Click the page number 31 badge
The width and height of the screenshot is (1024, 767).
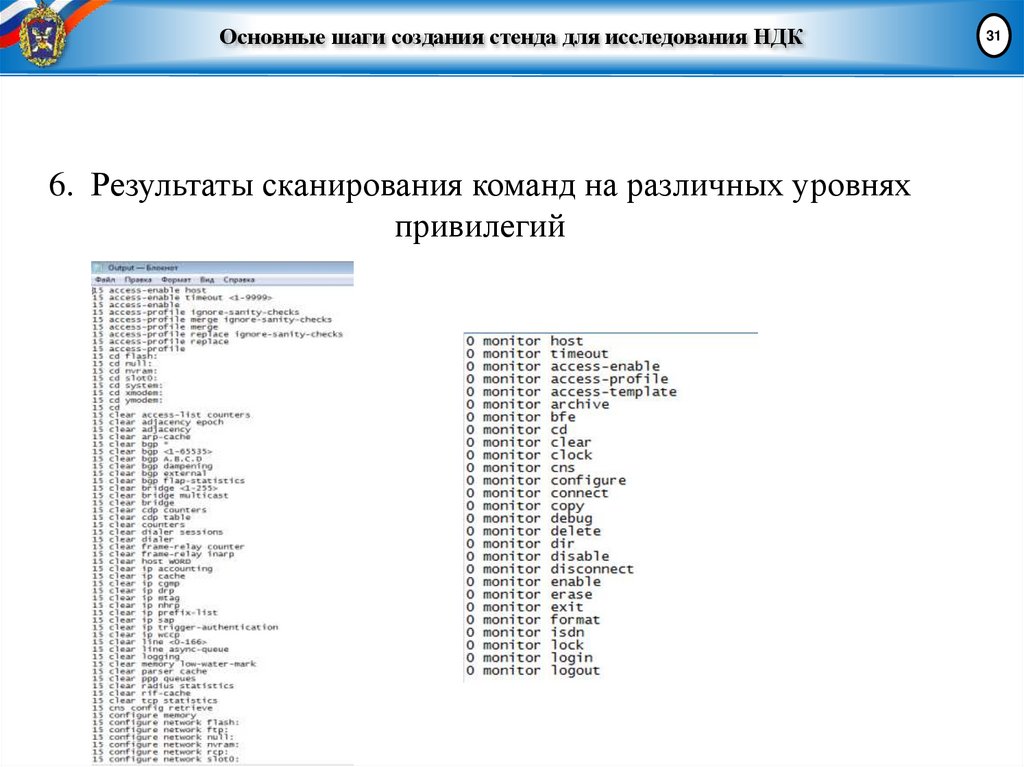tap(993, 35)
